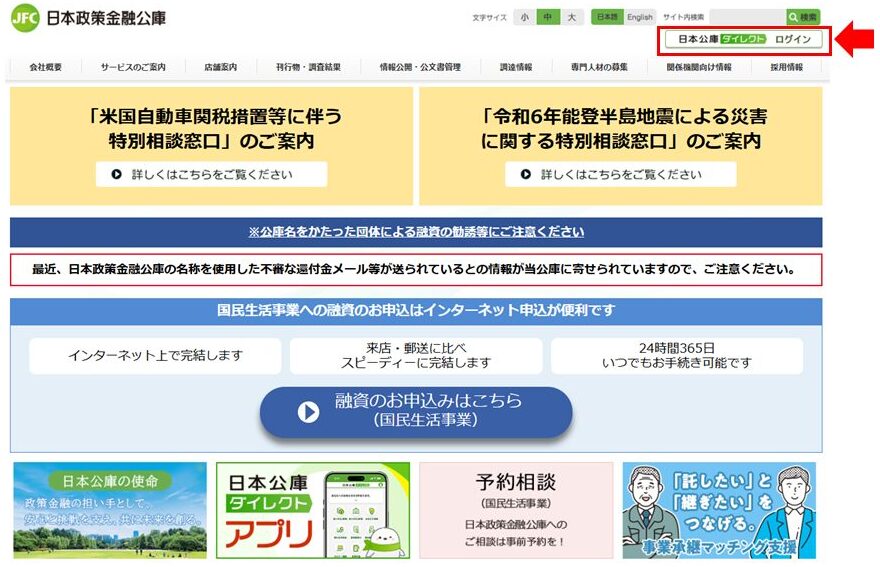Open the 事業承継マッチング支援 banner
The height and width of the screenshot is (567, 880).
719,510
